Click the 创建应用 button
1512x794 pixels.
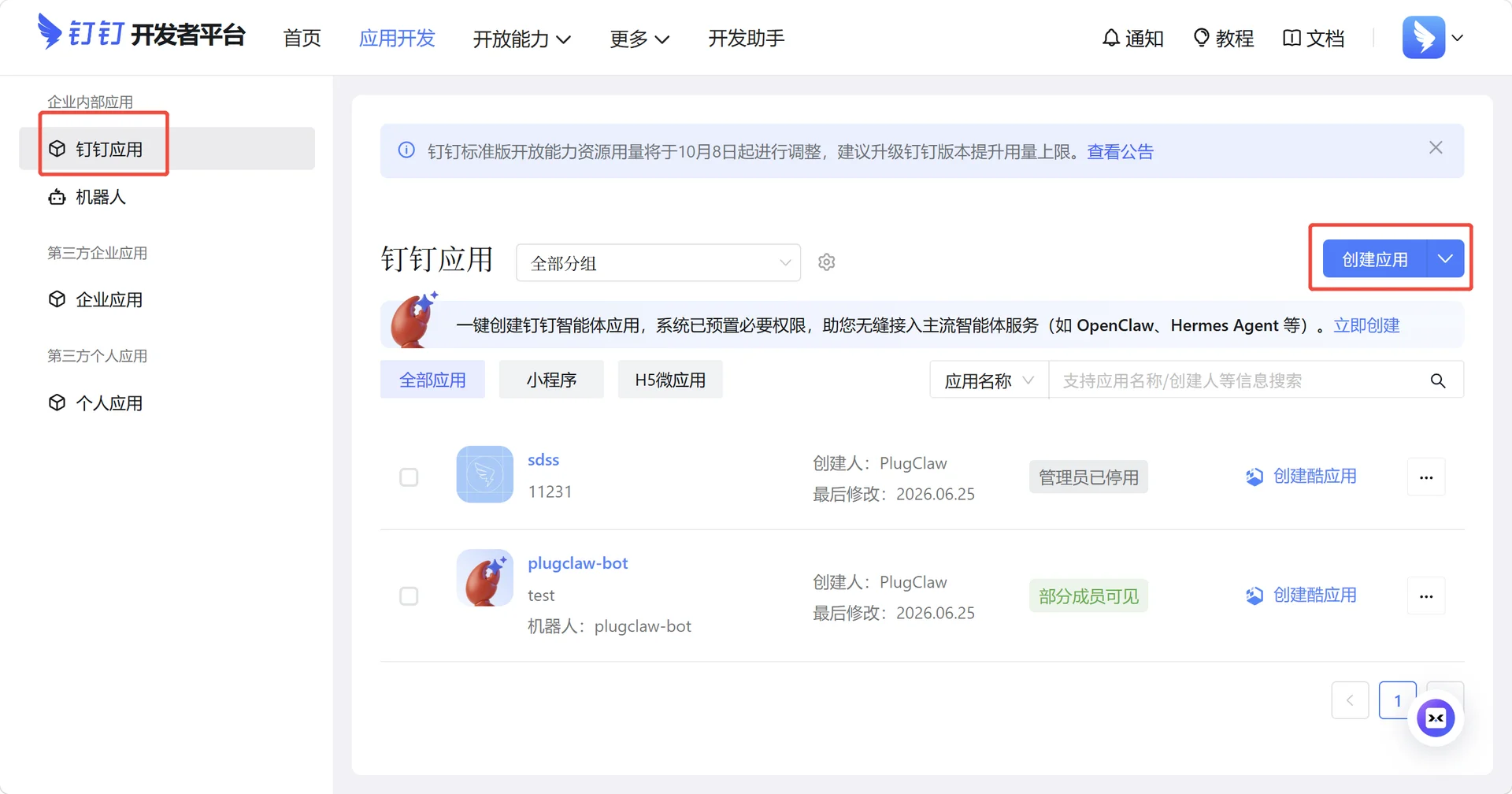(x=1375, y=258)
